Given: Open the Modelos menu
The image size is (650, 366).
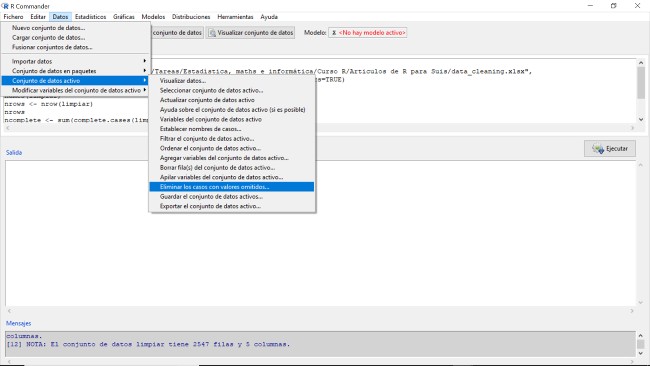Looking at the screenshot, I should [153, 17].
